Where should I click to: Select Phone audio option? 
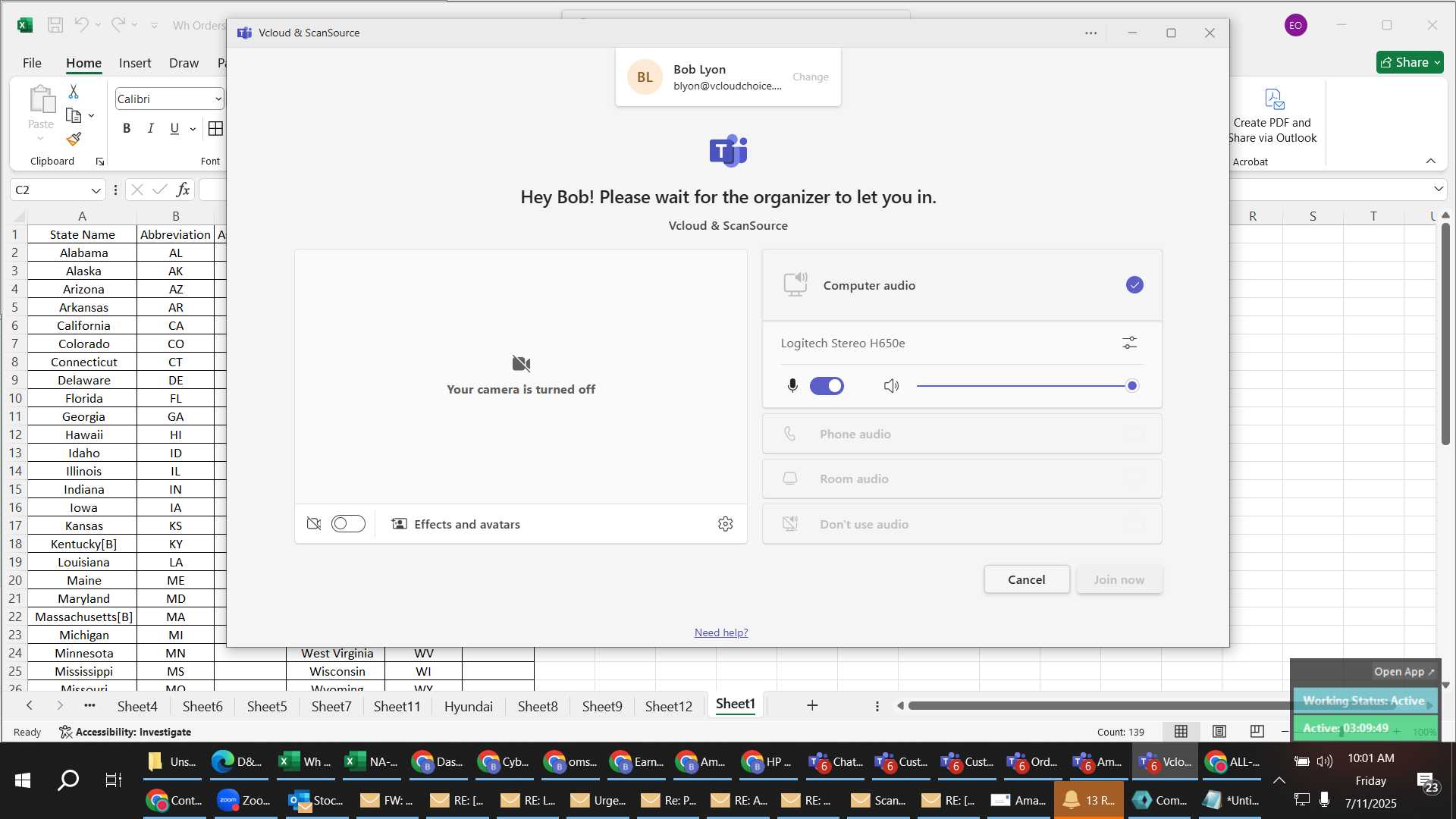(962, 434)
